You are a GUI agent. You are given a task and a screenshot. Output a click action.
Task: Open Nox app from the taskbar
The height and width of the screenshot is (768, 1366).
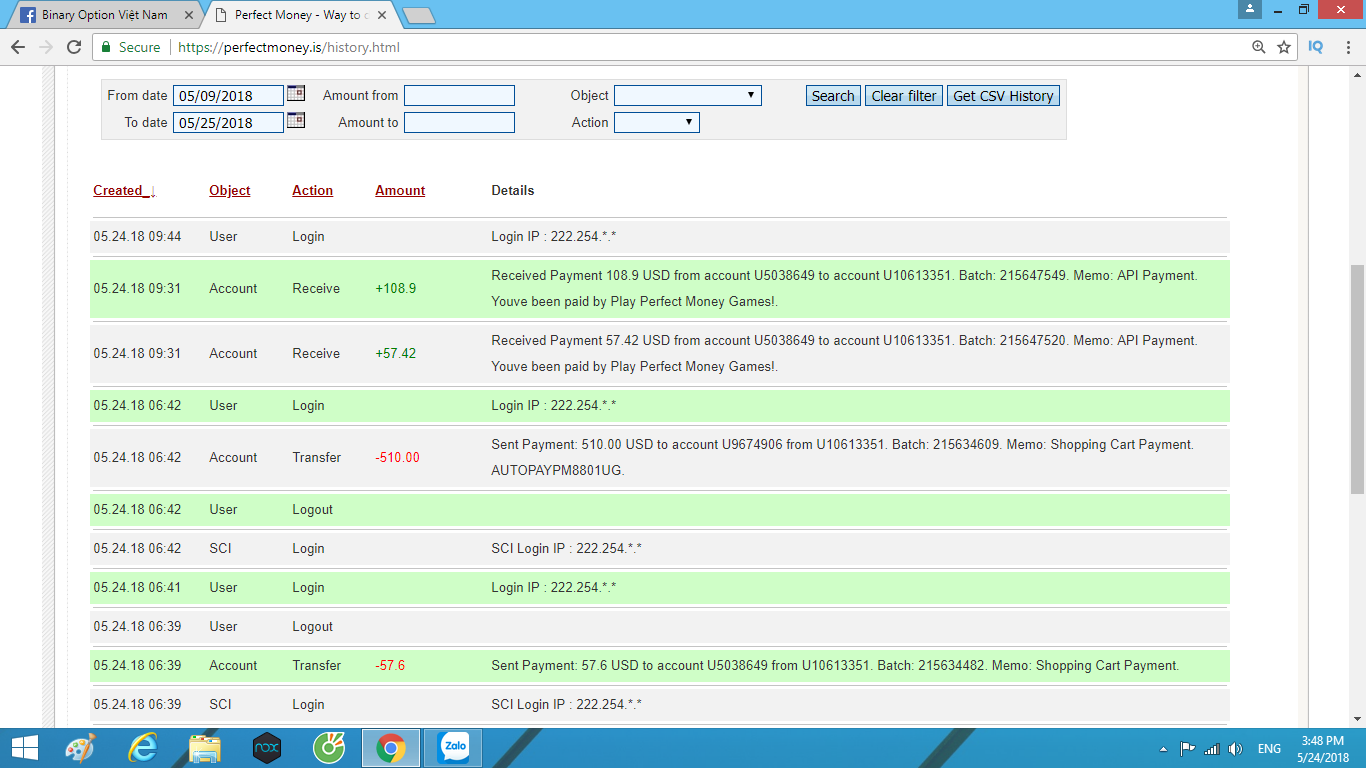pyautogui.click(x=267, y=748)
